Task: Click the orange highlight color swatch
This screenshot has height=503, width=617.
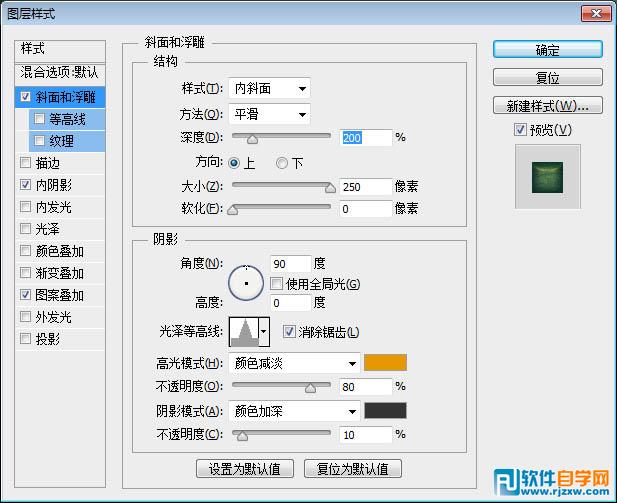Action: (x=385, y=362)
